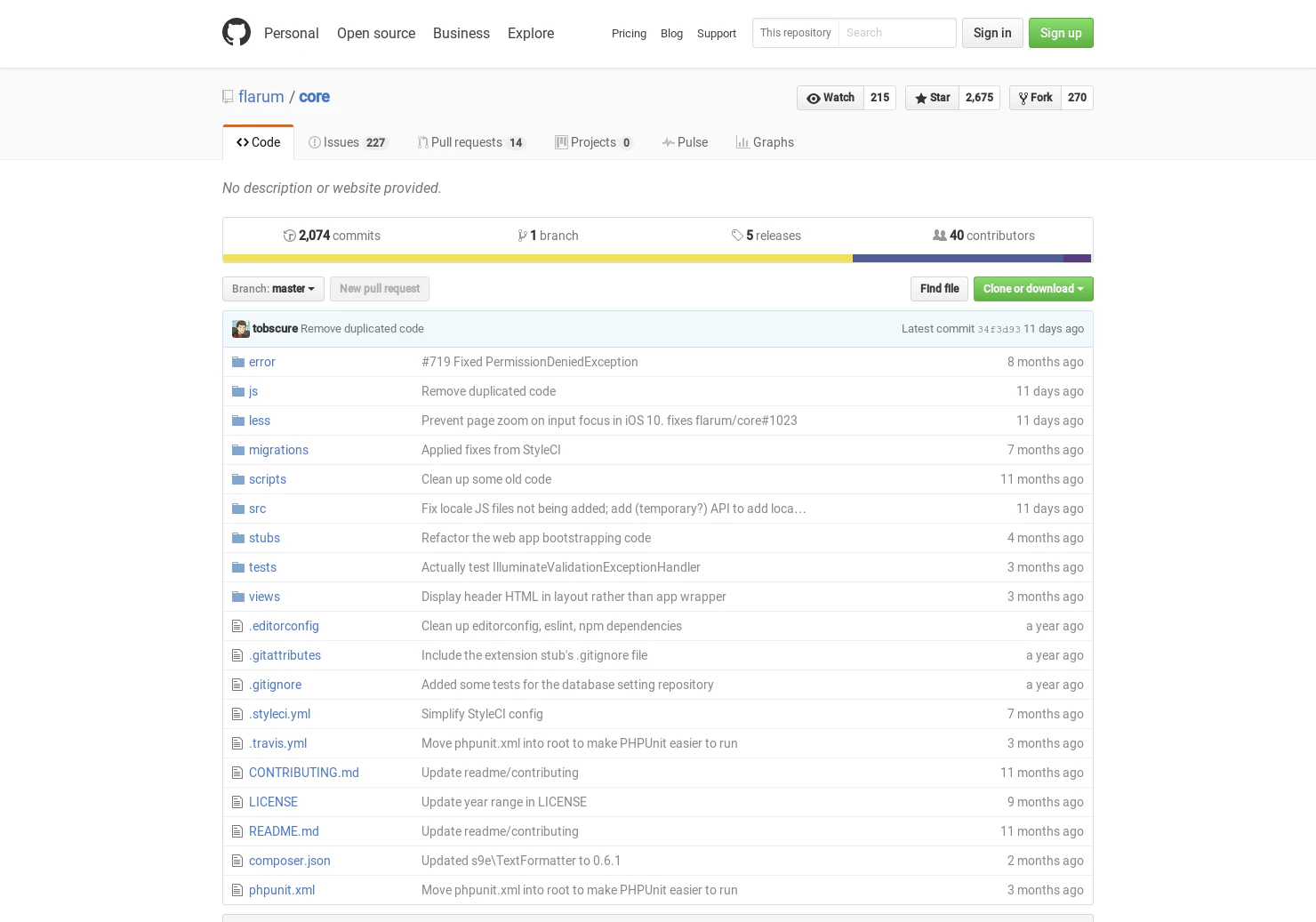Fork the repository
The width and height of the screenshot is (1316, 922).
(x=1035, y=98)
